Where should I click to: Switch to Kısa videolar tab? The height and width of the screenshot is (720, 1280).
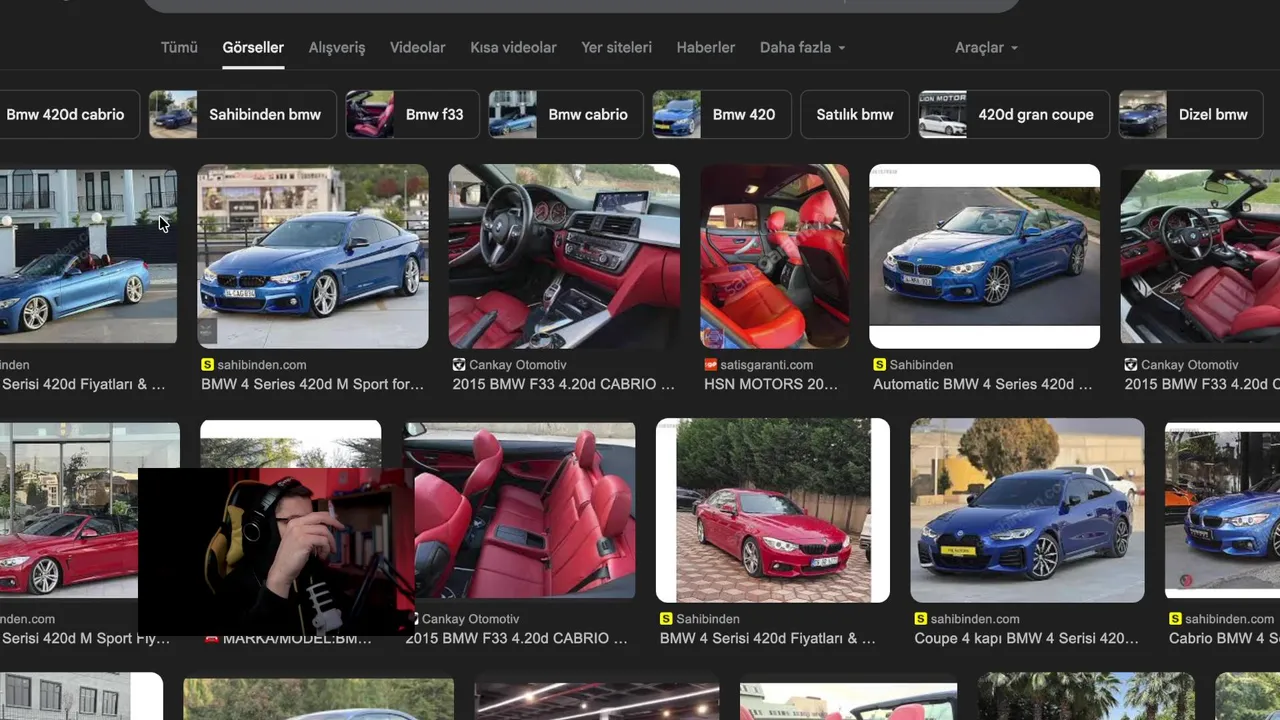tap(513, 47)
